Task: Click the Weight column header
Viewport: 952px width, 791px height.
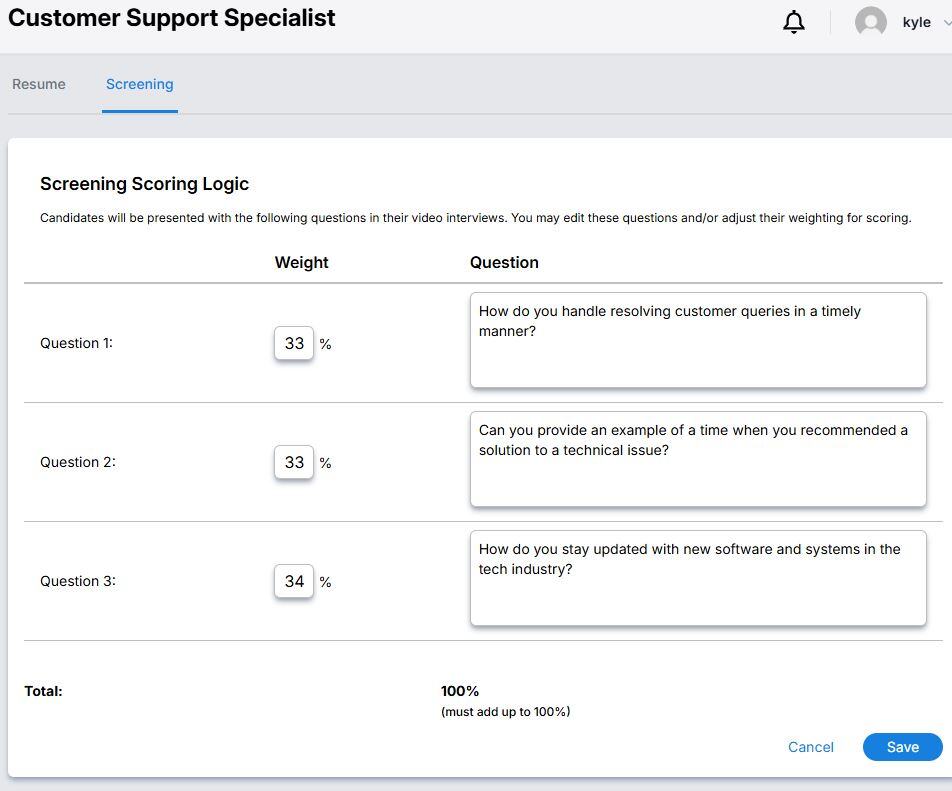Action: click(301, 262)
